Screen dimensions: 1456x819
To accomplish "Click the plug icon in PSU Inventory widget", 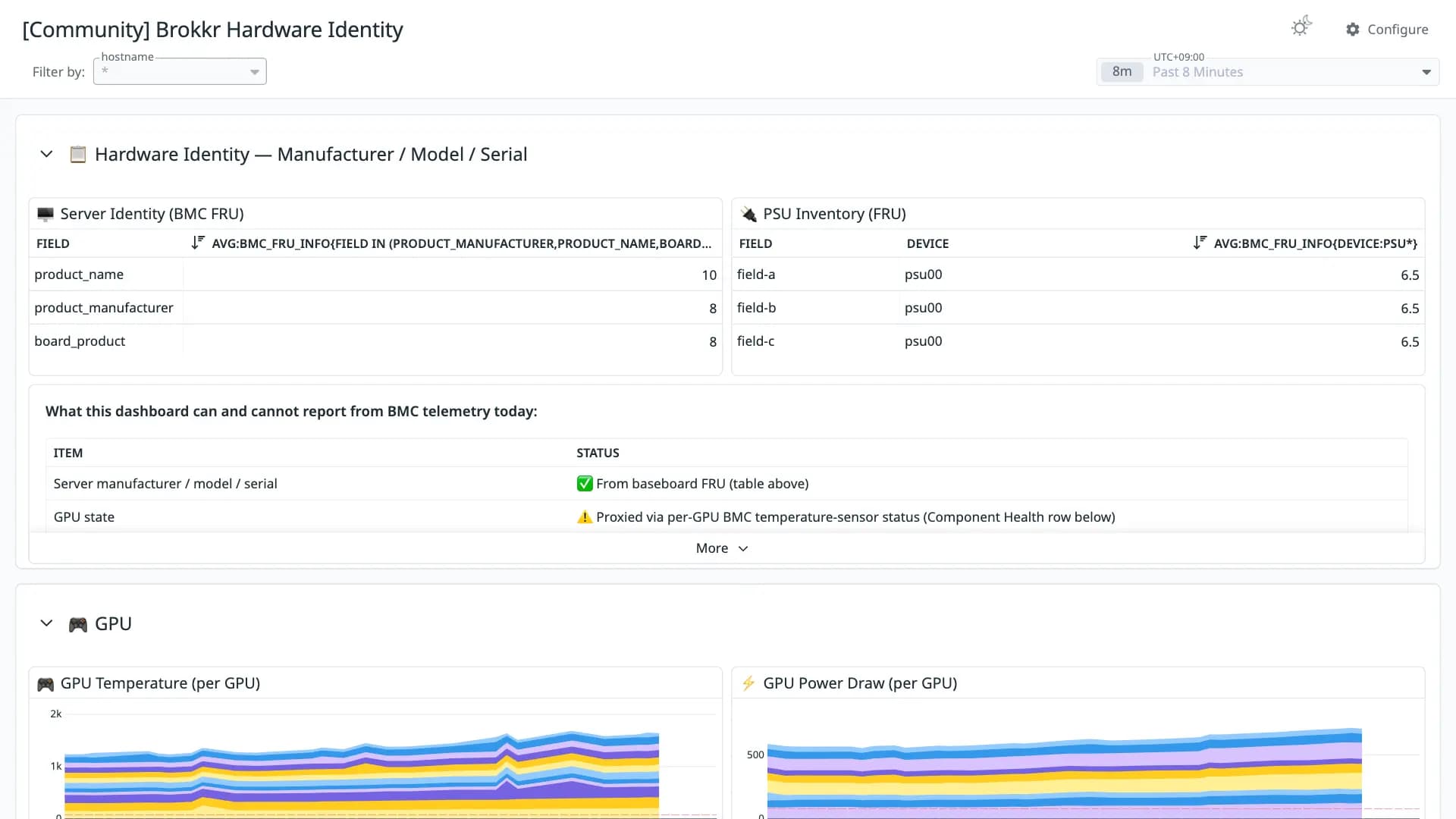I will [x=748, y=215].
